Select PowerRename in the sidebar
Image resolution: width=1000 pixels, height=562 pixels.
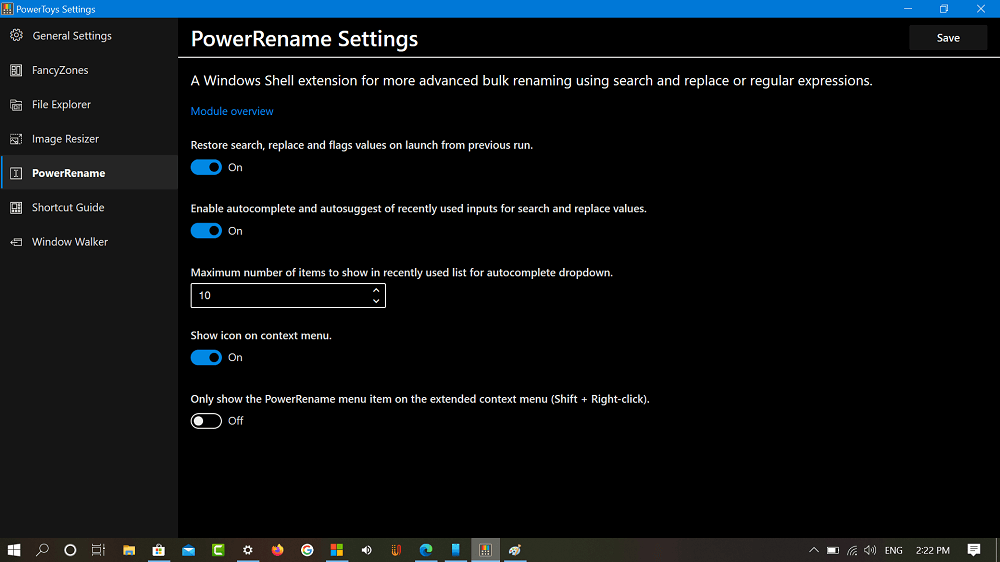point(89,174)
